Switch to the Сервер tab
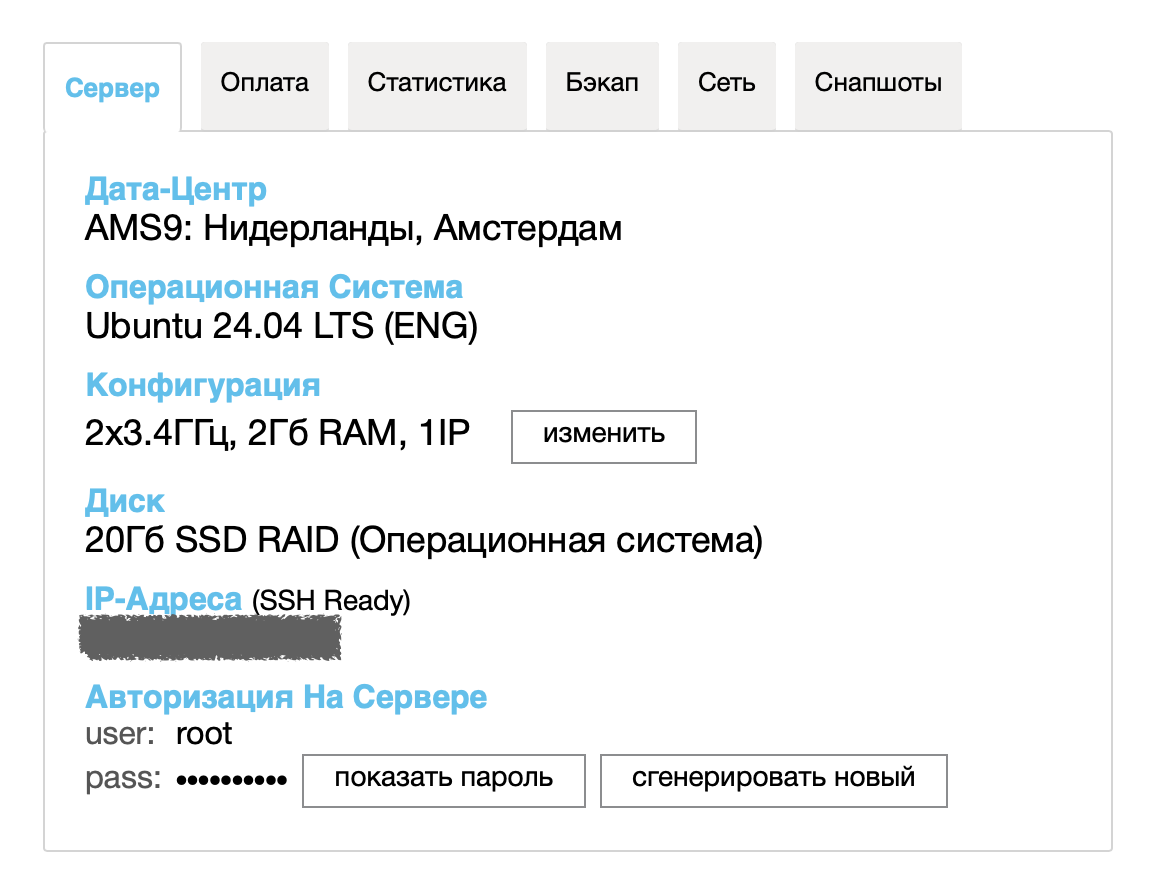 [x=112, y=88]
